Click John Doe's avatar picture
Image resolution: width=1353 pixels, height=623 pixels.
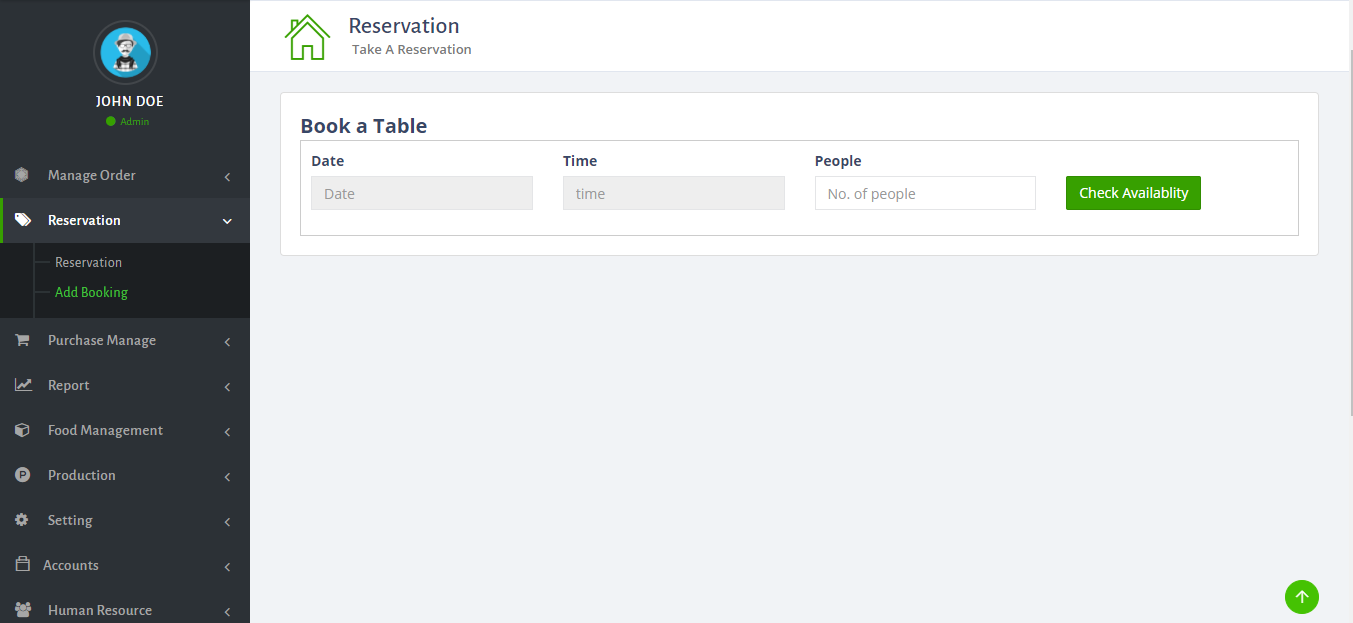click(125, 52)
